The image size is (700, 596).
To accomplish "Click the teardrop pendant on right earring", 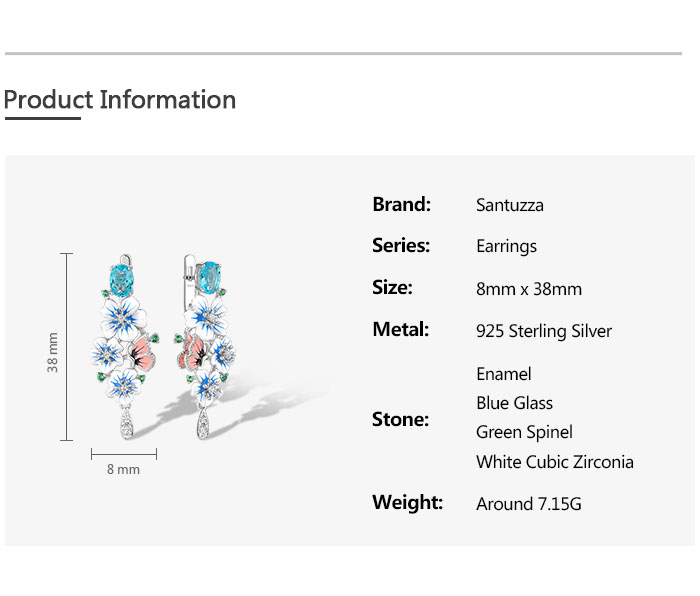I will coord(203,424).
